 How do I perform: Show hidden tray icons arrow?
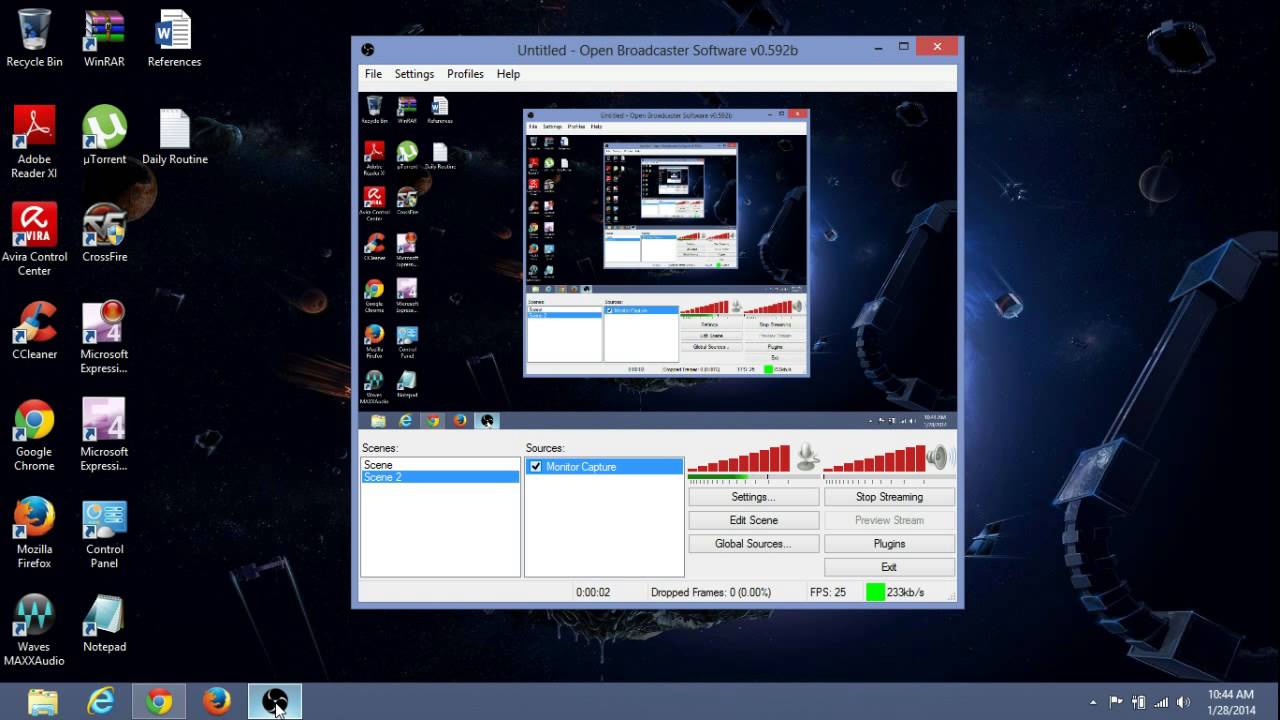1093,702
